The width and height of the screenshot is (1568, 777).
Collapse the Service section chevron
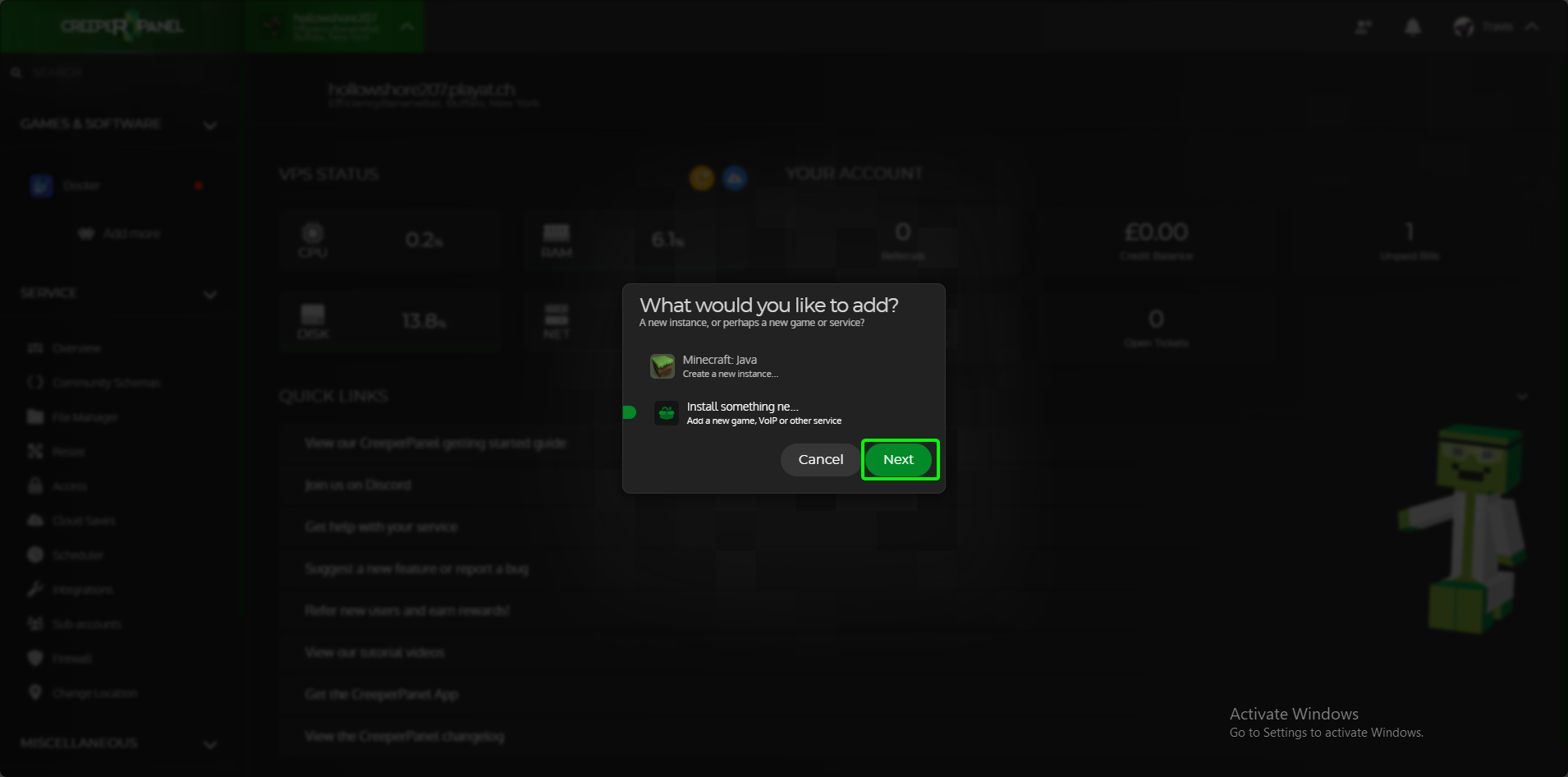[210, 294]
